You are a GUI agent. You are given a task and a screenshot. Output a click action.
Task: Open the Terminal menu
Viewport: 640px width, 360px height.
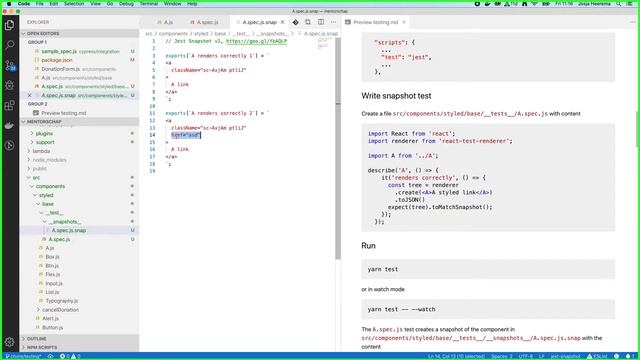pyautogui.click(x=149, y=4)
